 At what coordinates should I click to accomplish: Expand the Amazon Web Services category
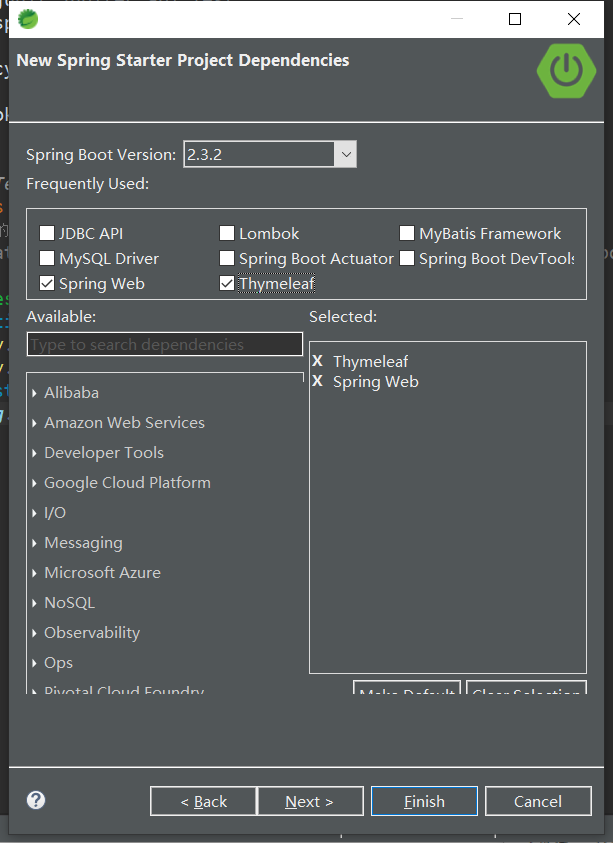pos(34,423)
